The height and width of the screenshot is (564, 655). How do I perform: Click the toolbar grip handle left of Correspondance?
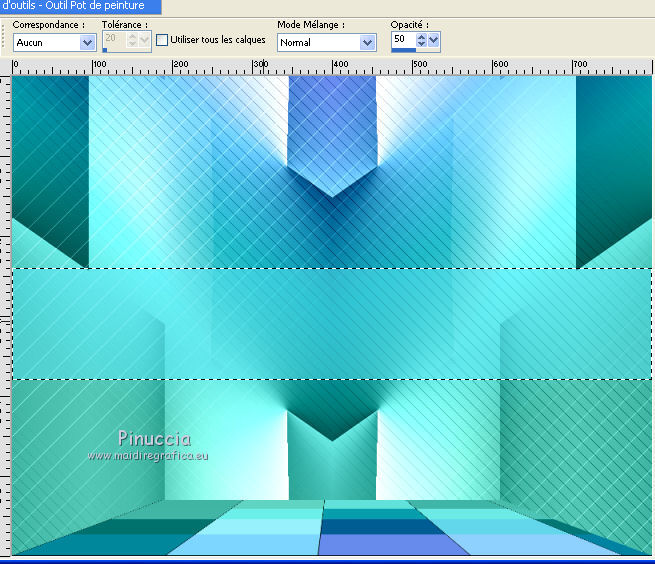[3, 36]
